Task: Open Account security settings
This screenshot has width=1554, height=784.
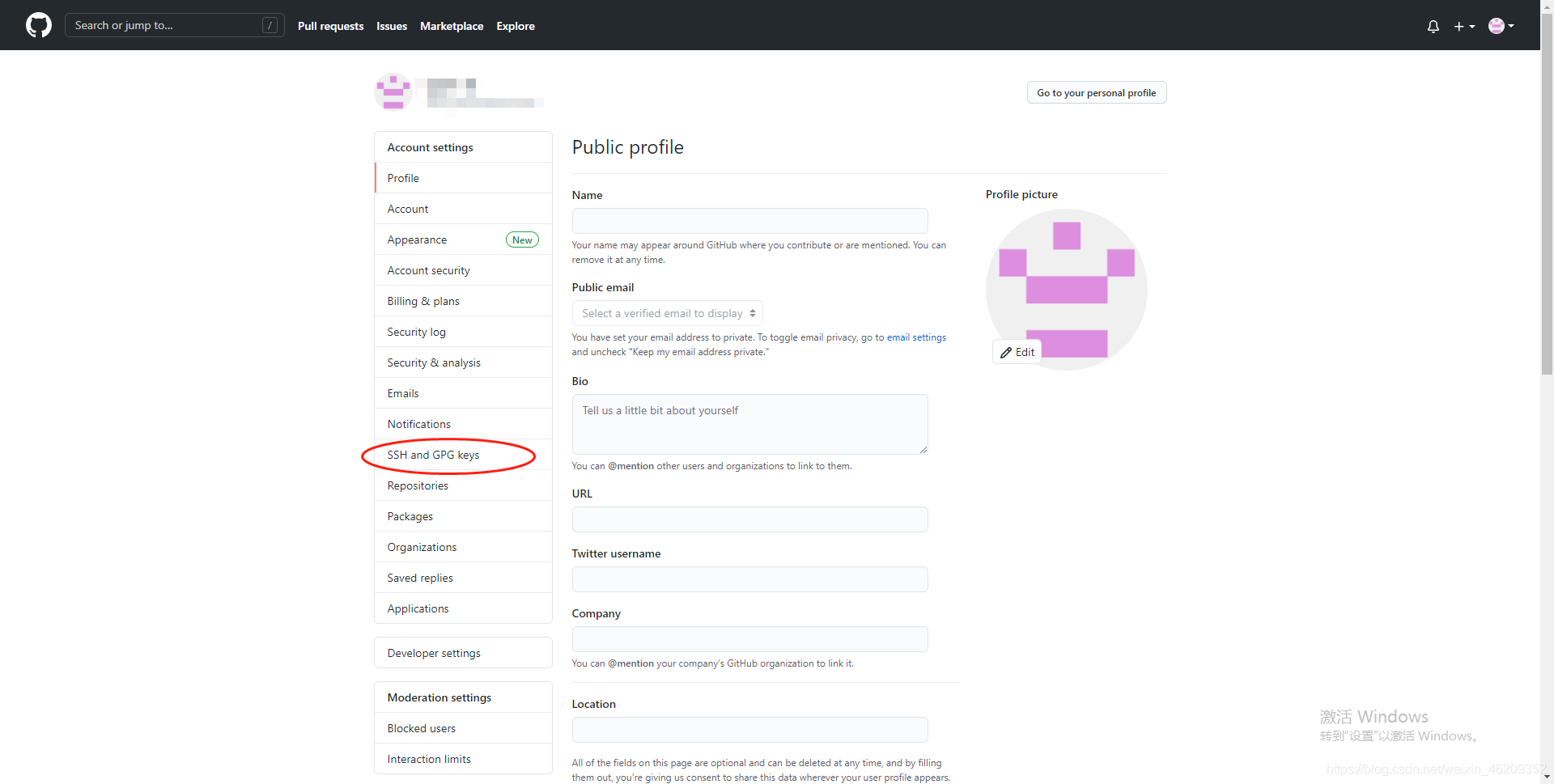Action: 463,270
